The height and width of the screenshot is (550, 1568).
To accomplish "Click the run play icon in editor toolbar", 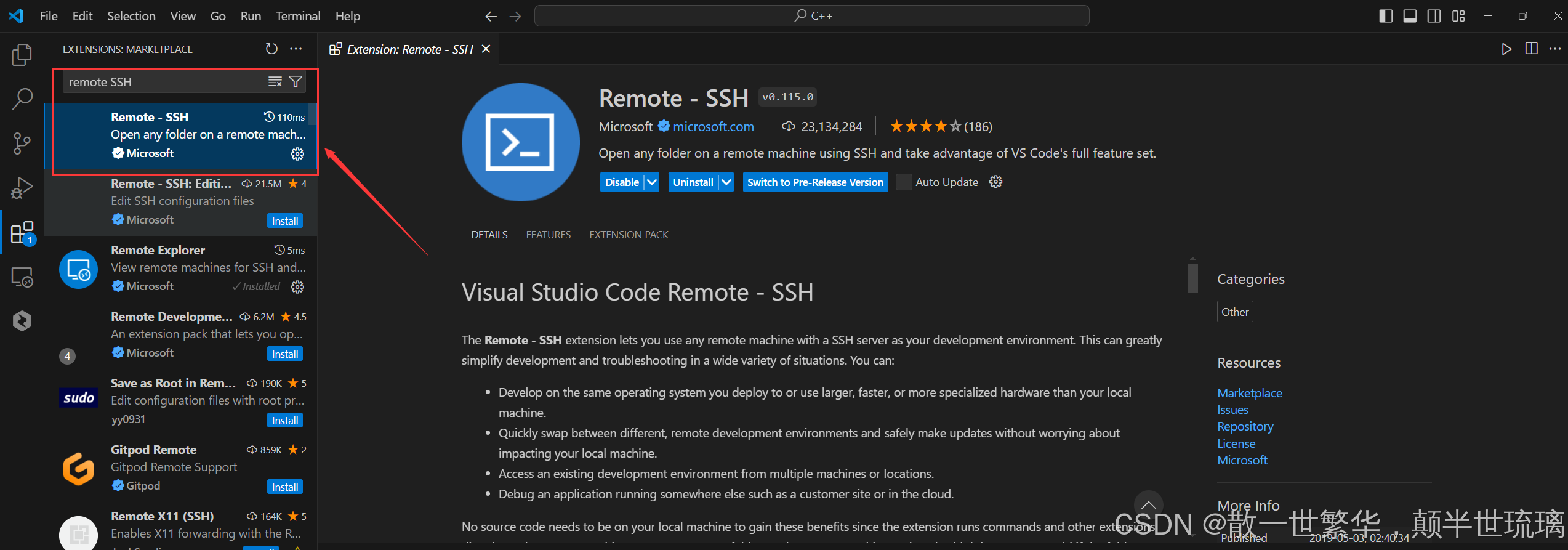I will (x=1506, y=49).
